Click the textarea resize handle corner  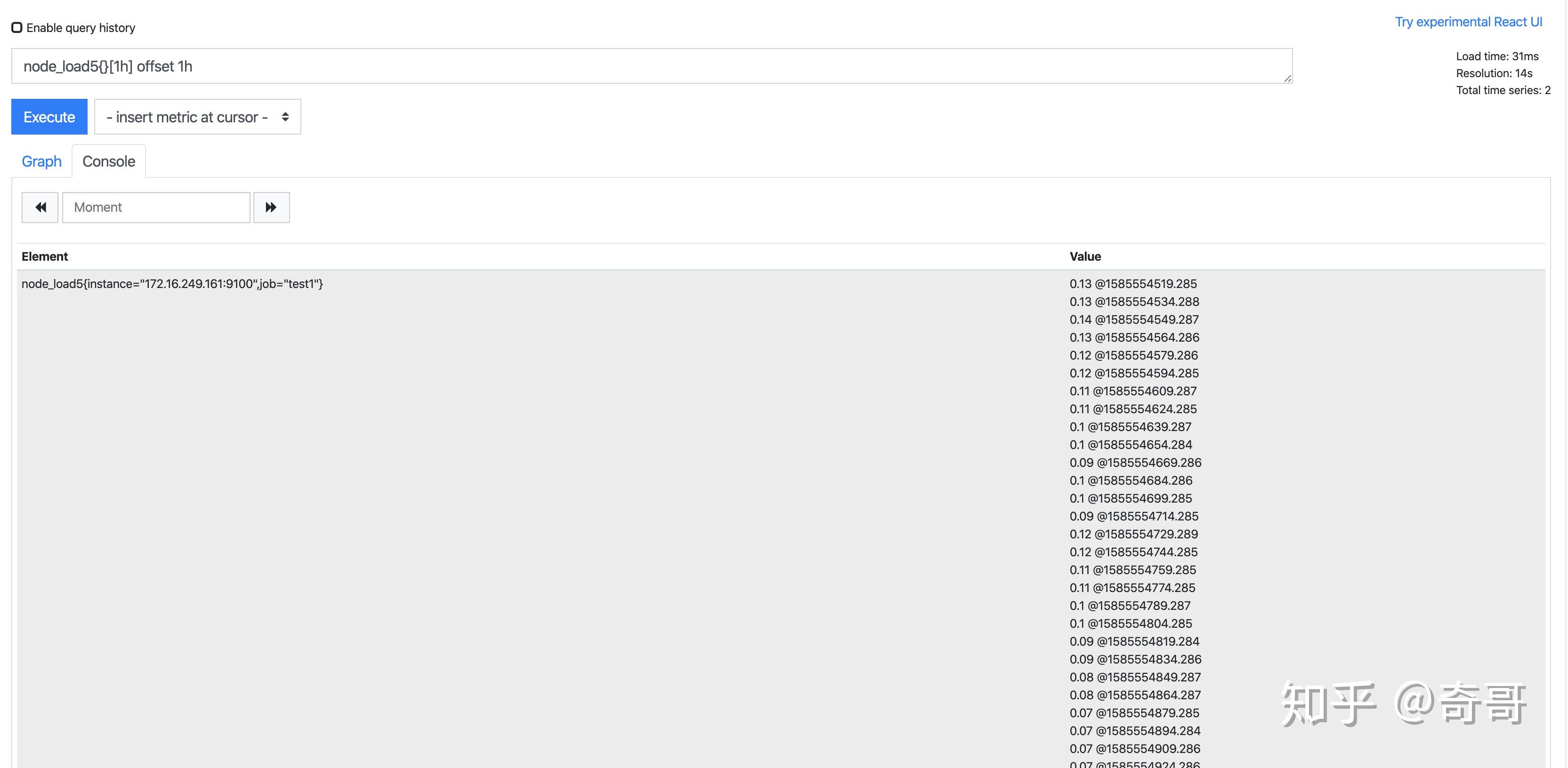(1287, 78)
